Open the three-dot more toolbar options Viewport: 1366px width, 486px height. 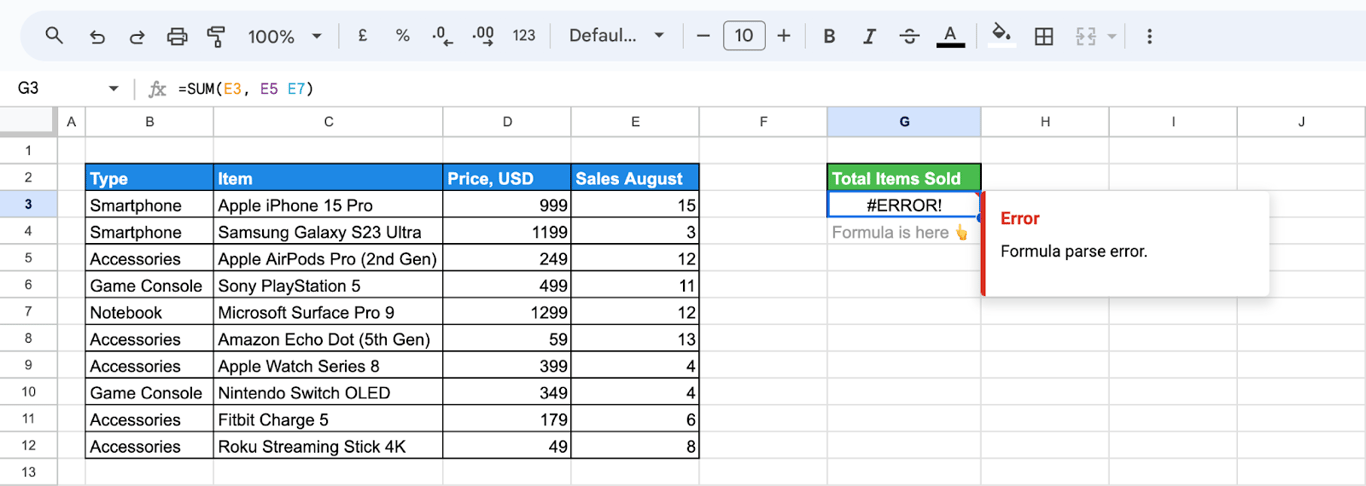(1149, 36)
